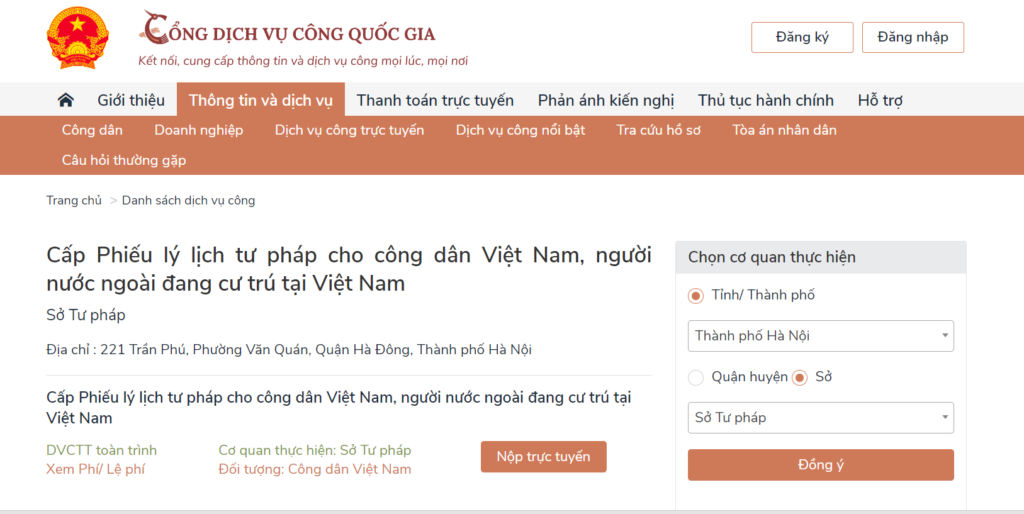1024x514 pixels.
Task: Expand the Sở Tư pháp dropdown
Action: click(x=820, y=417)
